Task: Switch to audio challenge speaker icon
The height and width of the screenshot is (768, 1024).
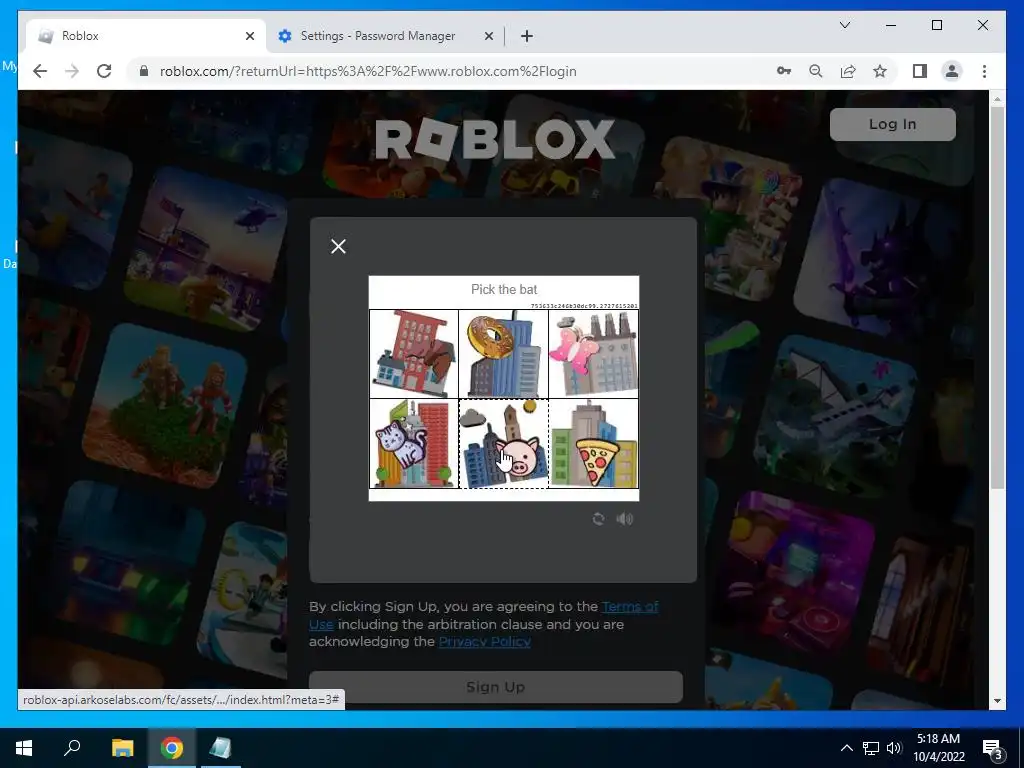Action: (624, 519)
